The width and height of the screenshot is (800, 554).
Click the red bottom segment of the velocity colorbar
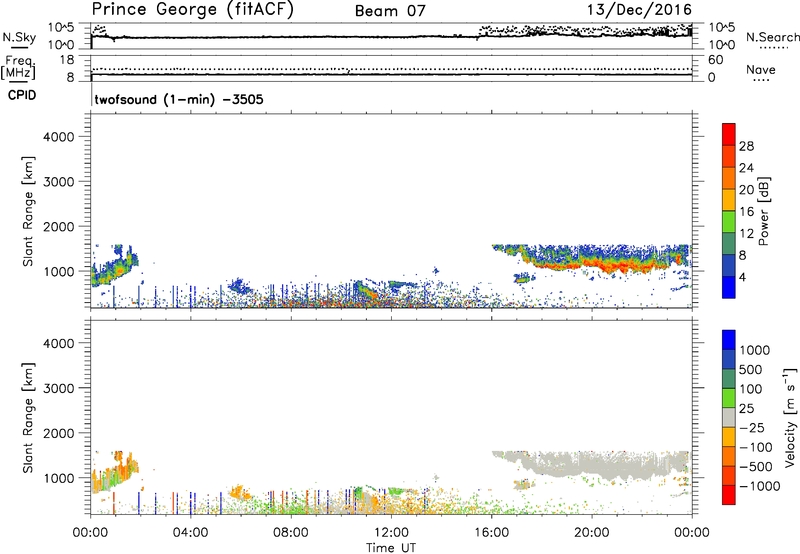[729, 495]
